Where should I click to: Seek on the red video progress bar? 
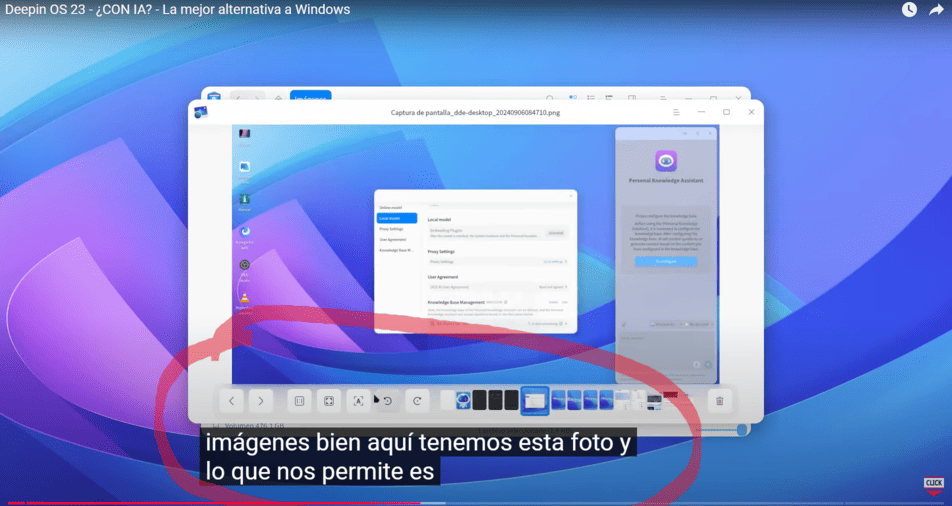pos(476,503)
